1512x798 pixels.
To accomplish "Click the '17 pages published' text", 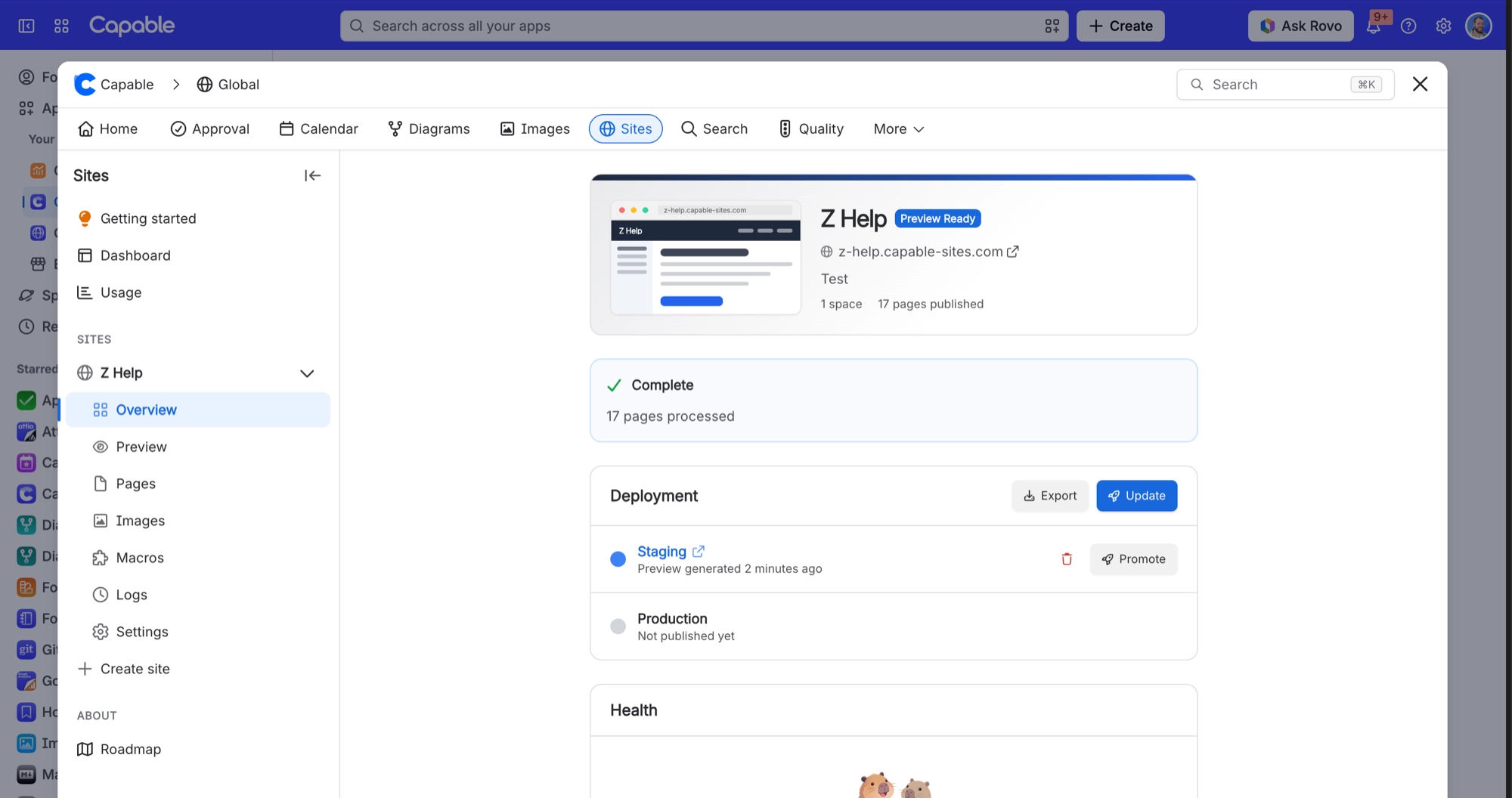I will click(931, 304).
